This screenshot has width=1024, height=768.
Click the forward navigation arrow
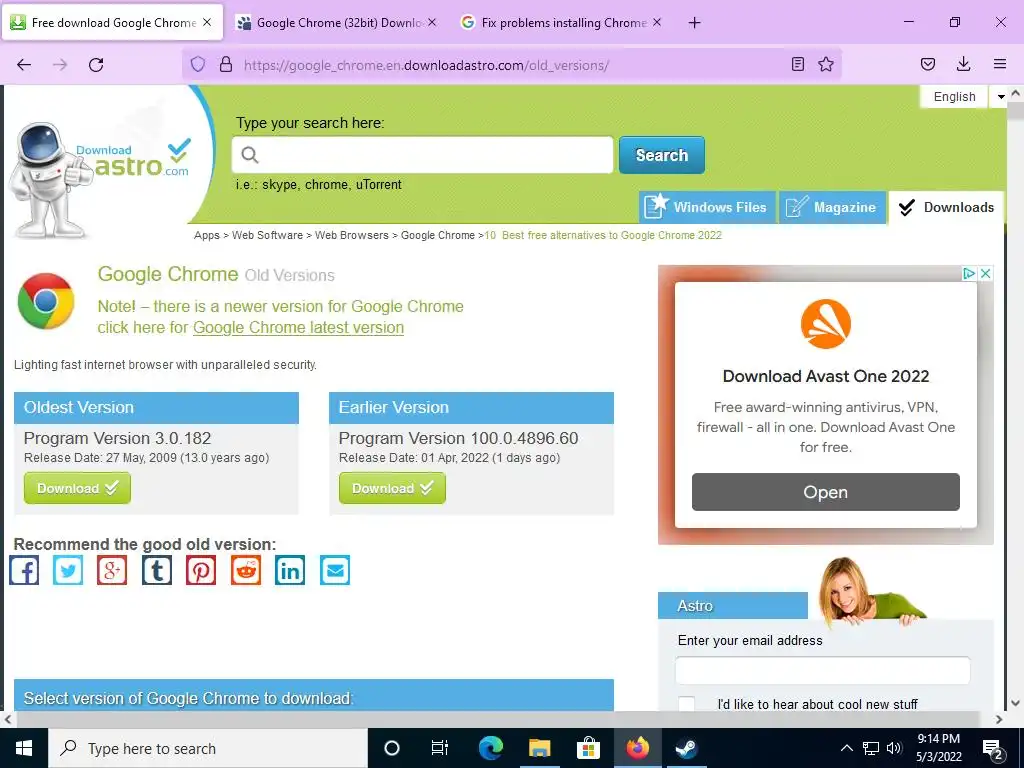pyautogui.click(x=60, y=65)
